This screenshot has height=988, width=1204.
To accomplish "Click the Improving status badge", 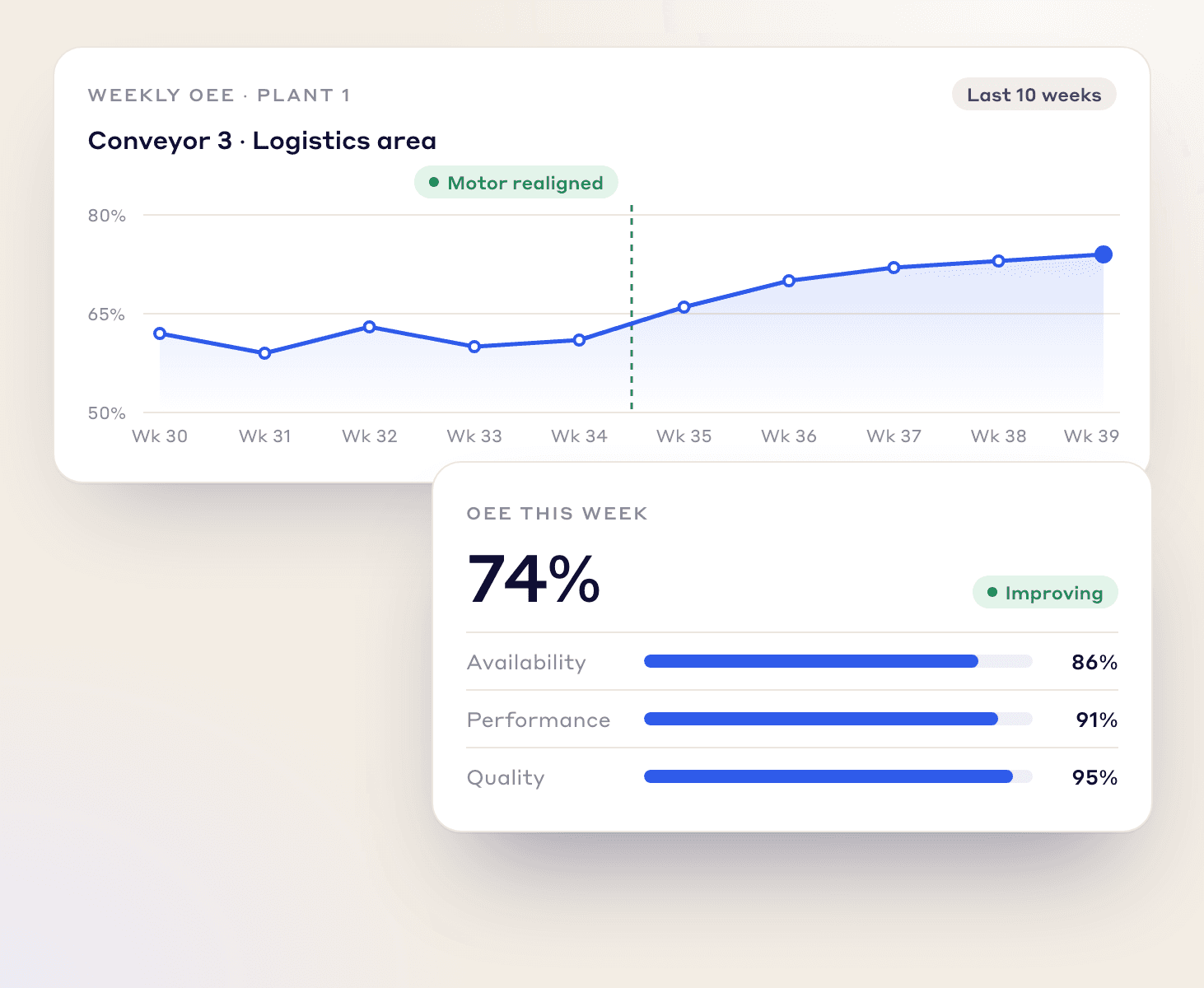I will pyautogui.click(x=1045, y=593).
